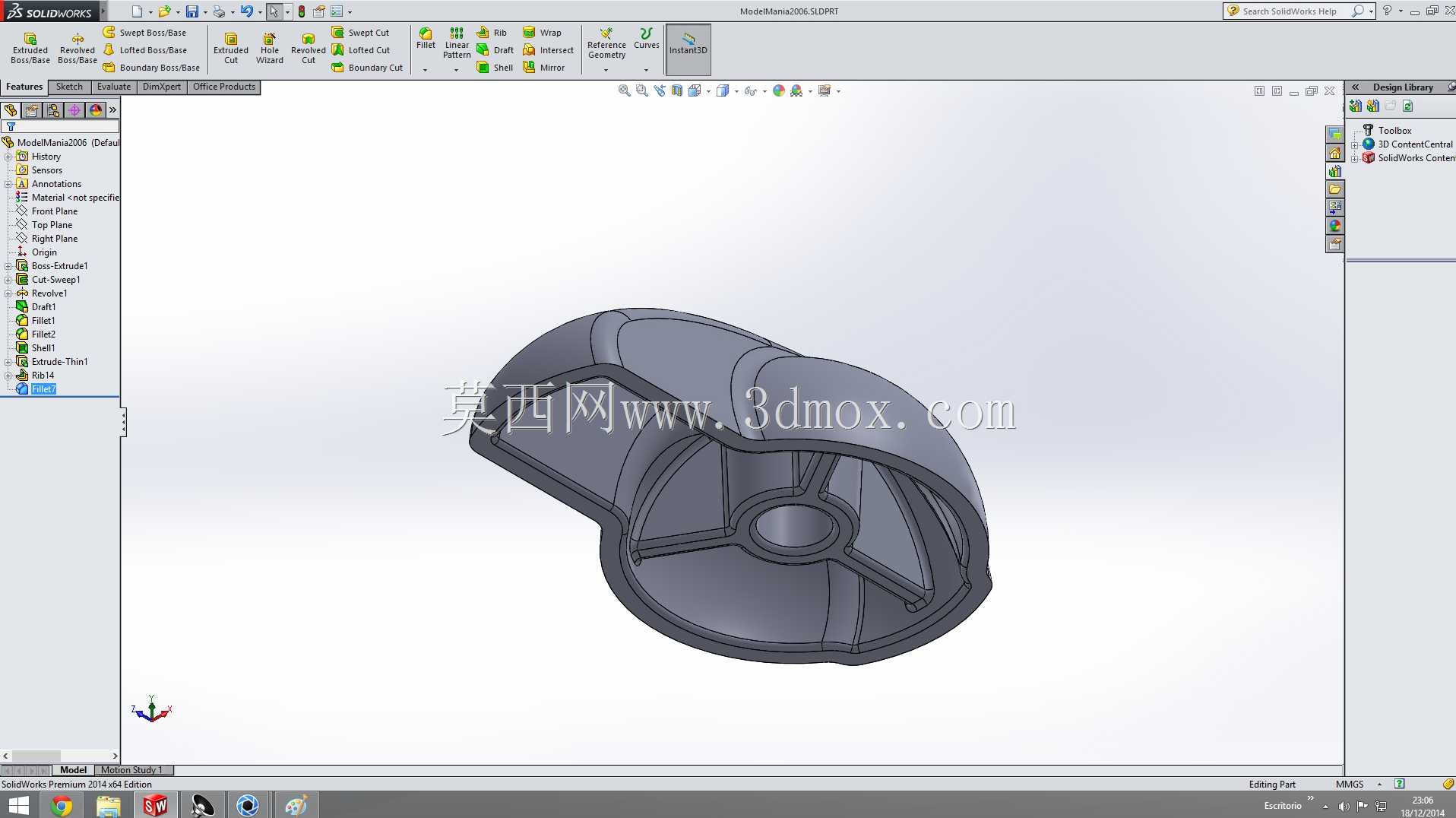Open the ConfigurationManager tab icon

53,110
